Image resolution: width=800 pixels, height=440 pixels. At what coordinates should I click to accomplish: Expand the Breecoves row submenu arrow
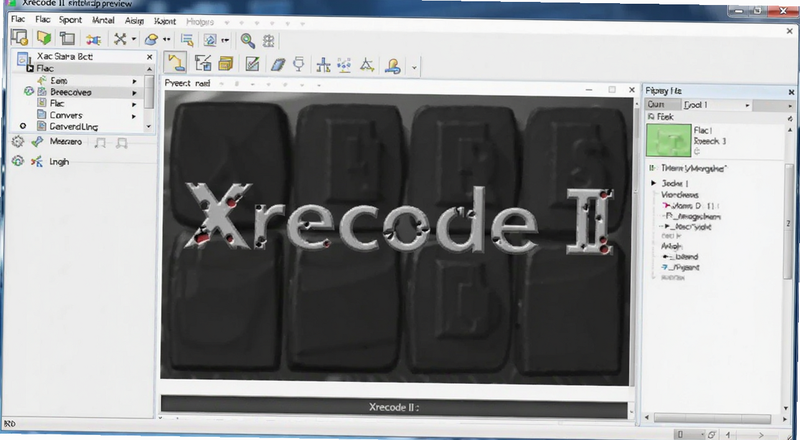pyautogui.click(x=135, y=93)
